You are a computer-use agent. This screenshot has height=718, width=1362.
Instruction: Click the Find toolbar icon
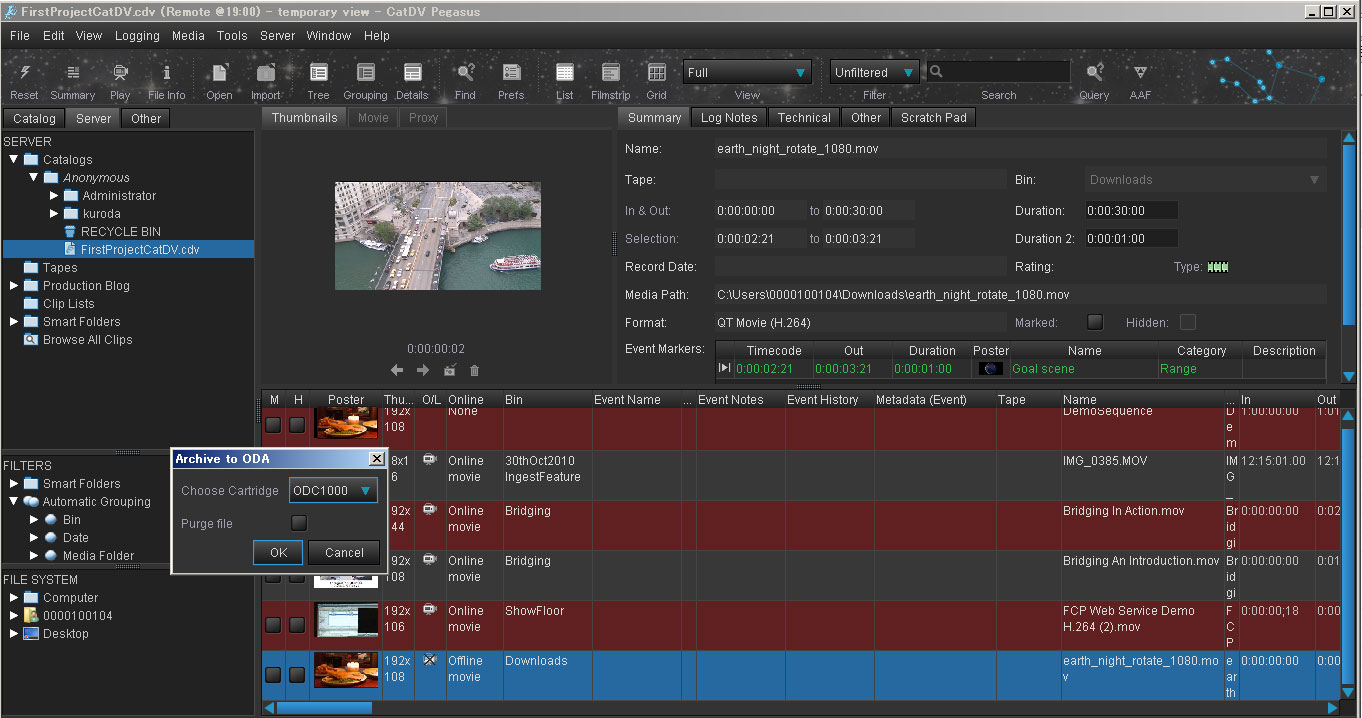pyautogui.click(x=465, y=73)
